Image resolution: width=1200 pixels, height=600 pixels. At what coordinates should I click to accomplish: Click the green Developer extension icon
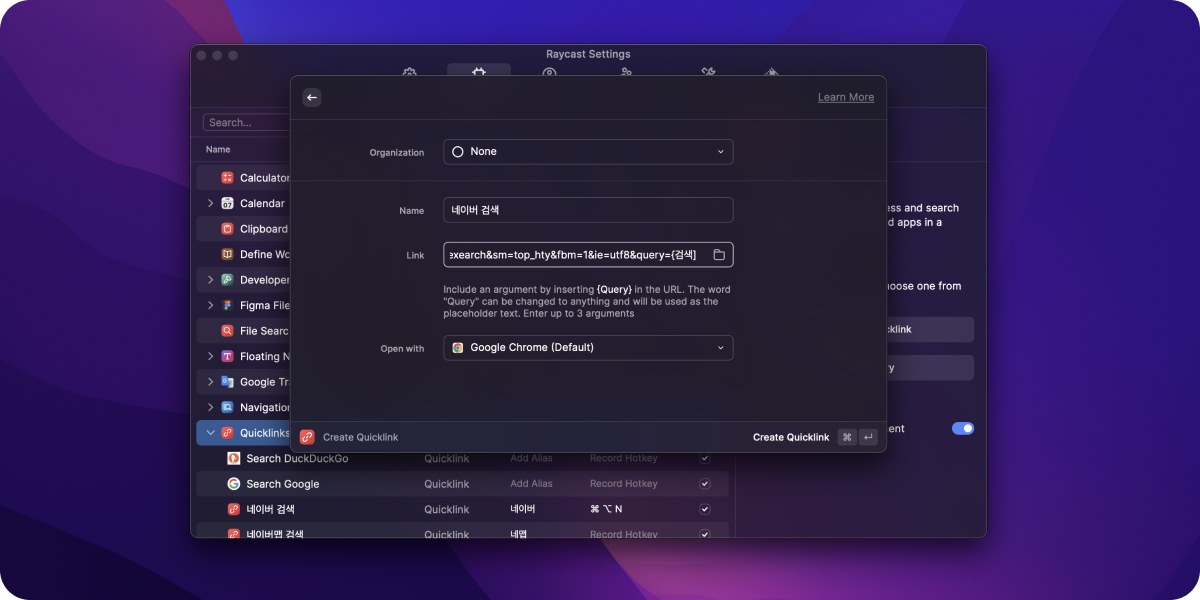[227, 280]
